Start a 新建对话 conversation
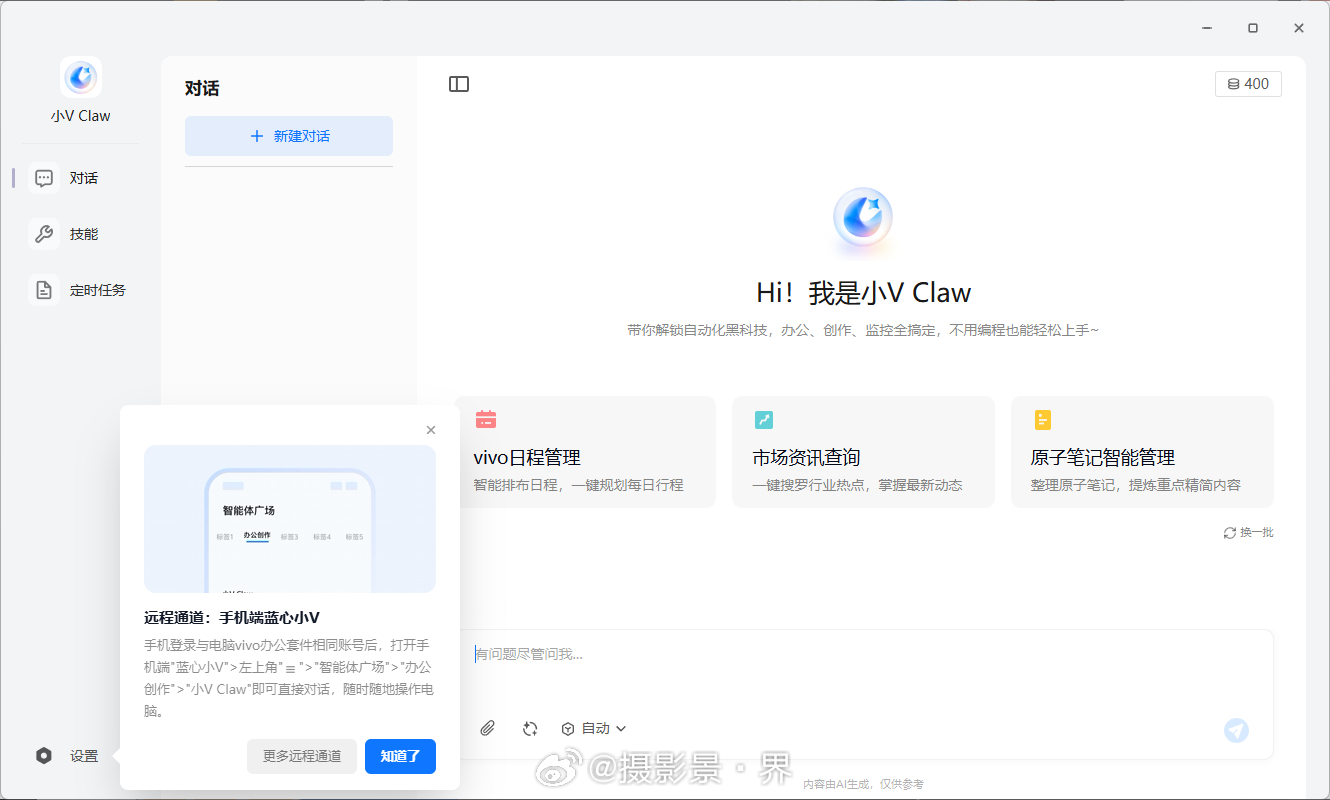The image size is (1330, 800). (289, 136)
